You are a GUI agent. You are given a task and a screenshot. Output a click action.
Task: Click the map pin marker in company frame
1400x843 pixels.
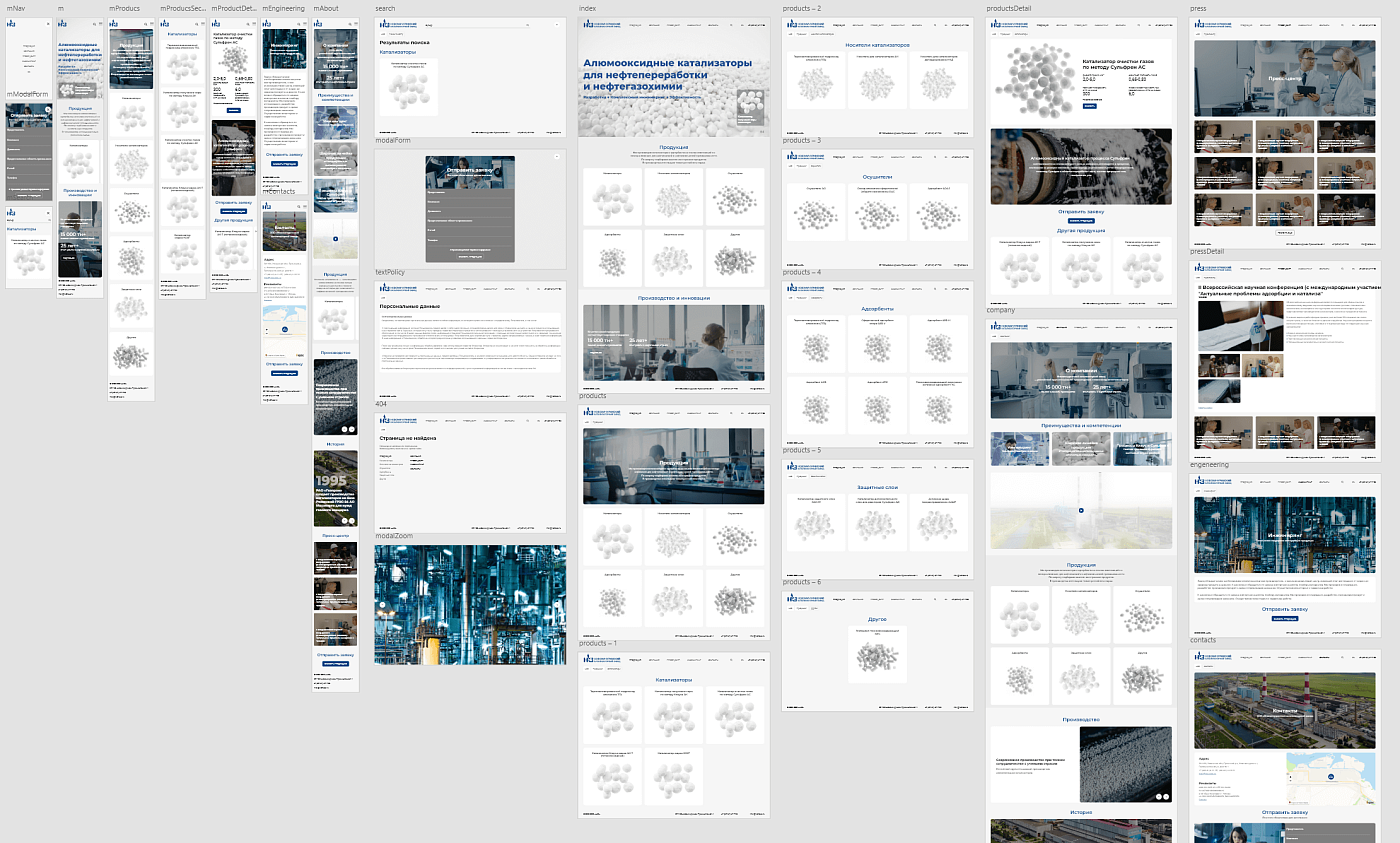point(1080,511)
